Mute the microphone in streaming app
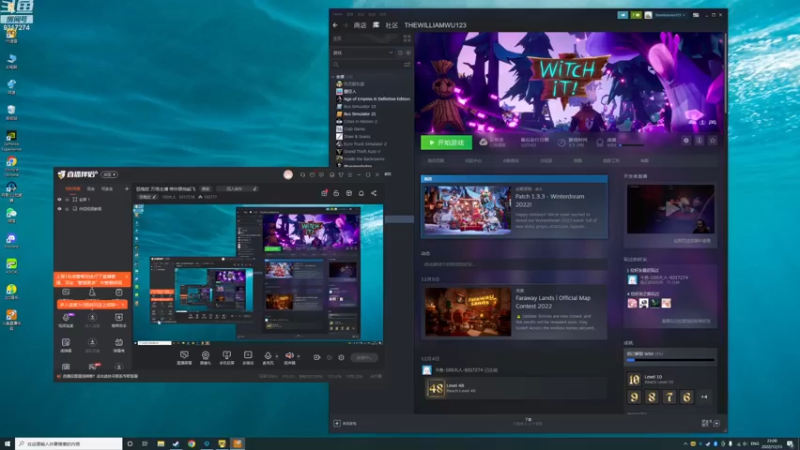Screen dimensions: 800x450 coord(268,357)
